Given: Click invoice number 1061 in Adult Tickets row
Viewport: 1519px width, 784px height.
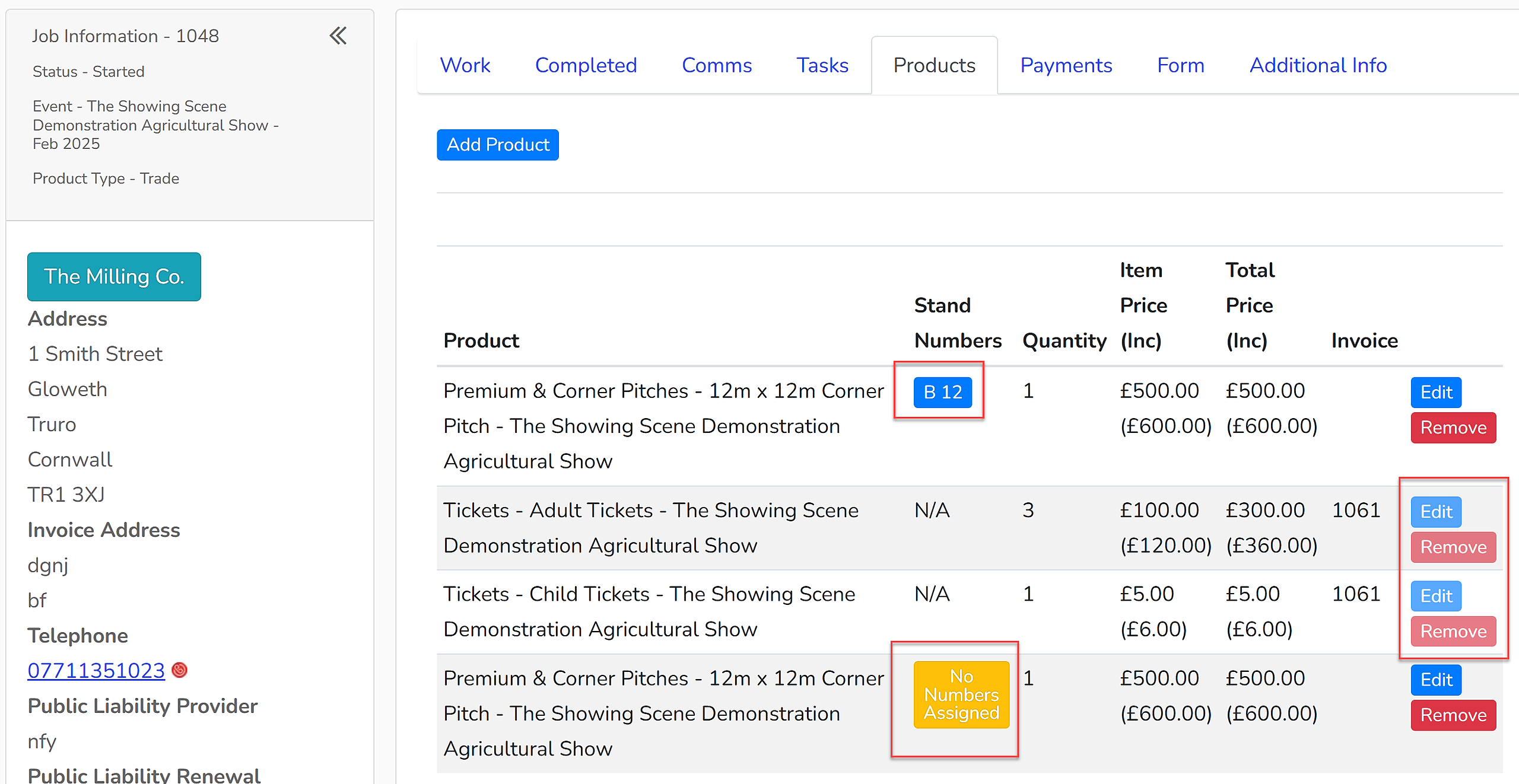Looking at the screenshot, I should point(1356,511).
